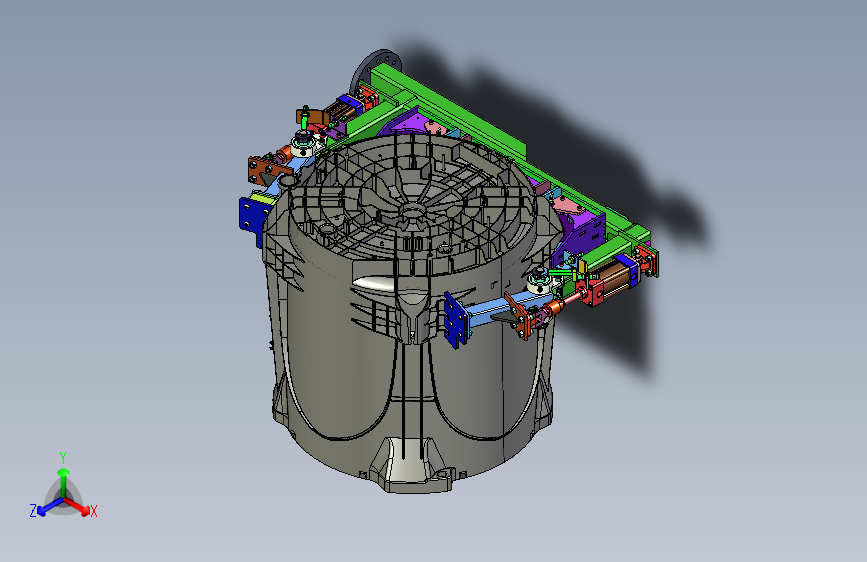Select the blue bracket plate on front arm

[x=456, y=321]
